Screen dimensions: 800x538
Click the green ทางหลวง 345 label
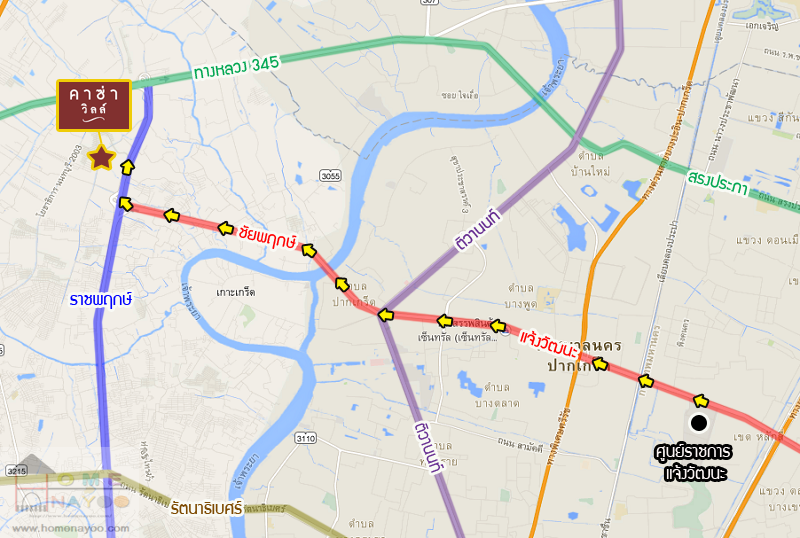click(236, 68)
